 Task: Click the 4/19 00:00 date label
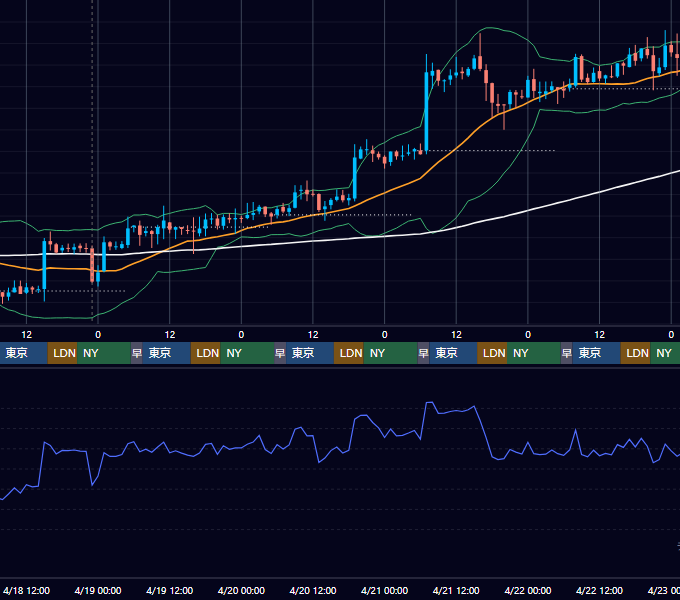coord(98,590)
